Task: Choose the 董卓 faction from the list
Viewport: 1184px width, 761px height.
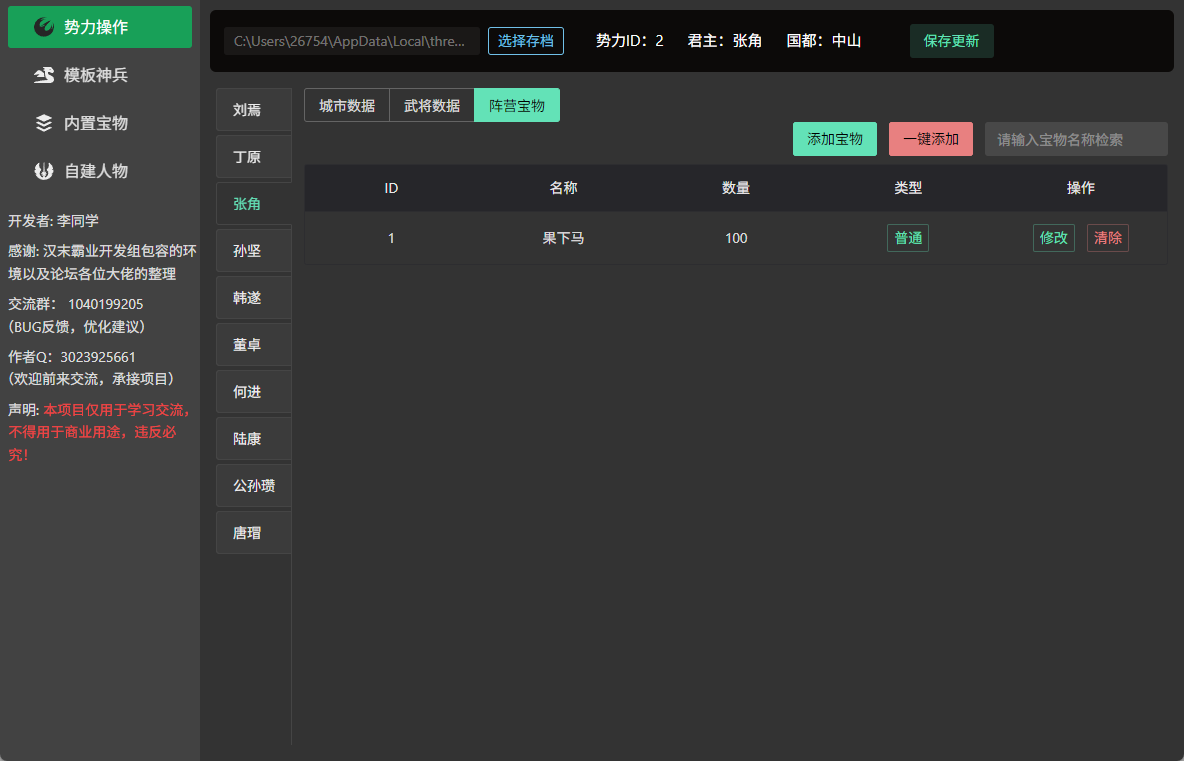Action: 254,344
